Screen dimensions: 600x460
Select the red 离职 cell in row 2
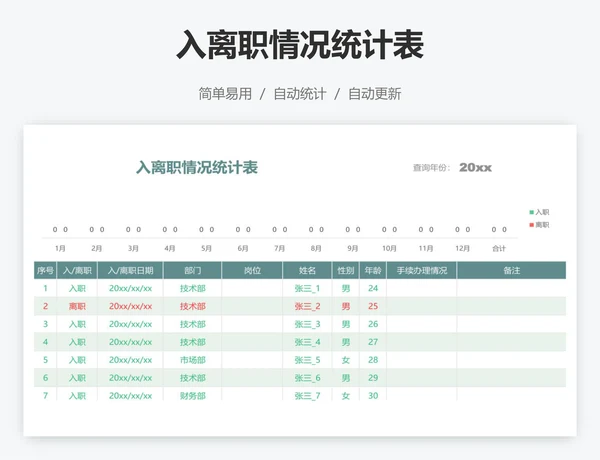click(x=77, y=306)
